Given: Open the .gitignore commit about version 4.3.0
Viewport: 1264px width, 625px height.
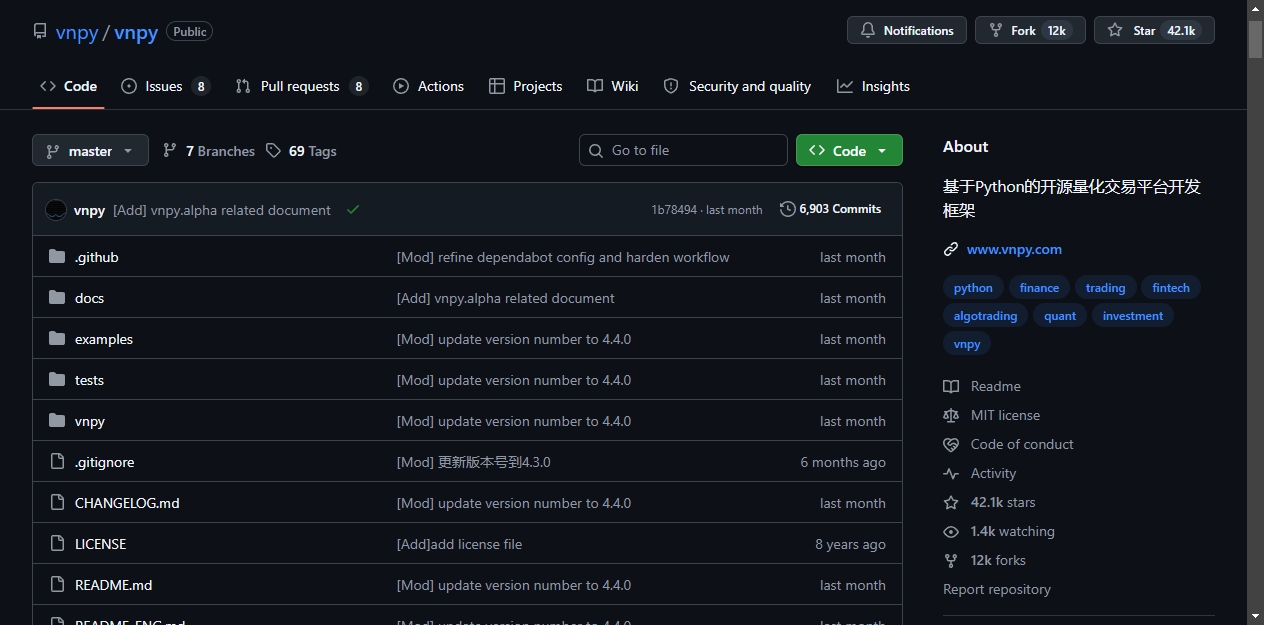Looking at the screenshot, I should click(x=473, y=462).
